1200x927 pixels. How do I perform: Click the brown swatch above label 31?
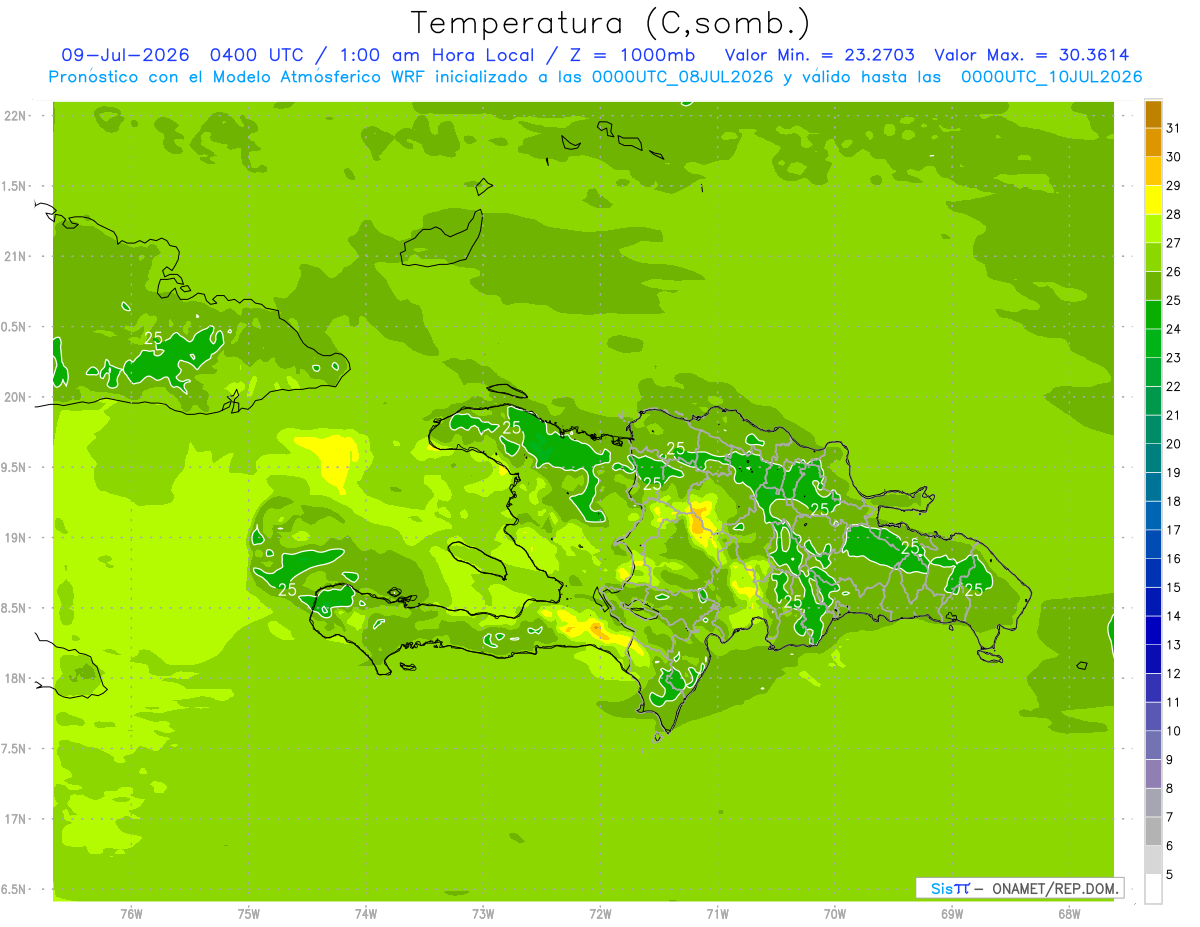coord(1153,114)
